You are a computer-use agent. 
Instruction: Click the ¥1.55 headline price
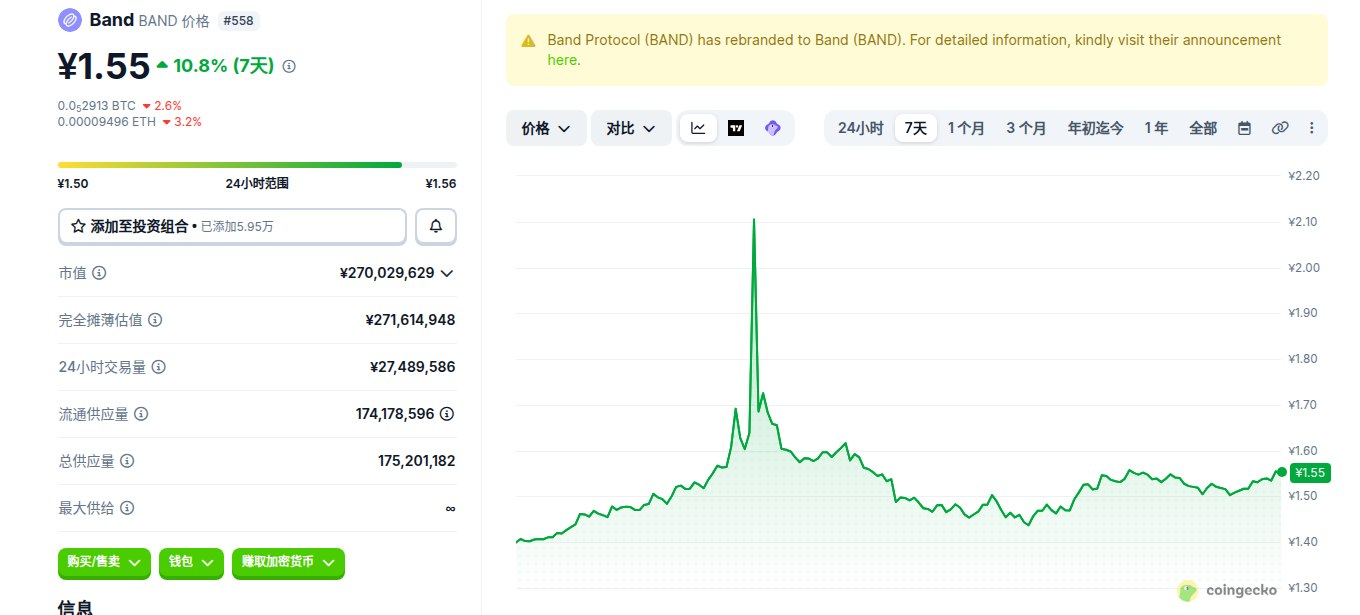tap(103, 66)
